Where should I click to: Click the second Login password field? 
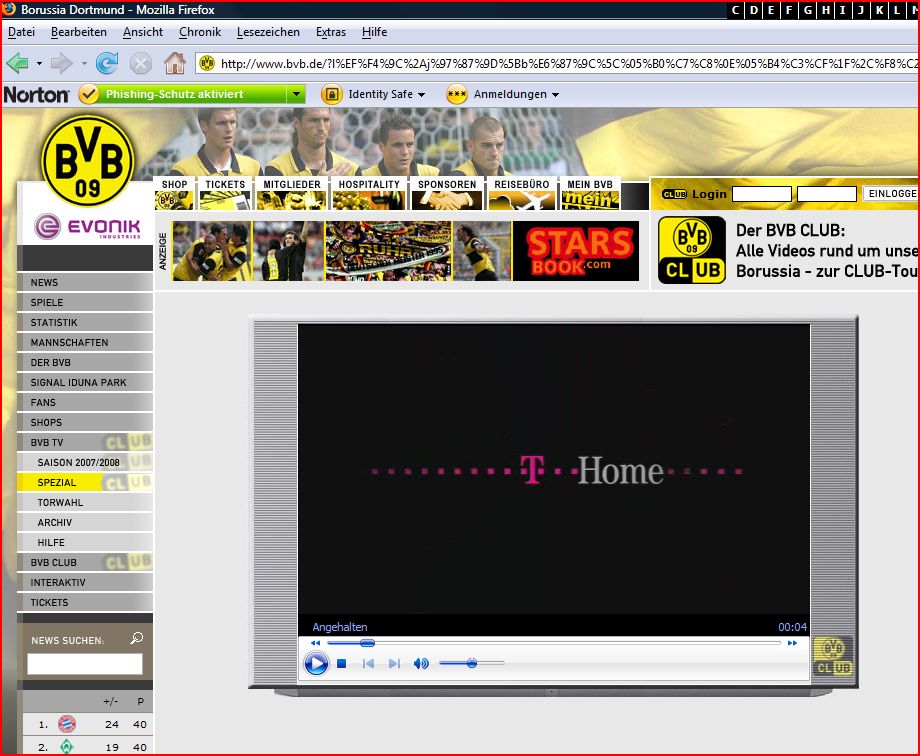[x=827, y=194]
